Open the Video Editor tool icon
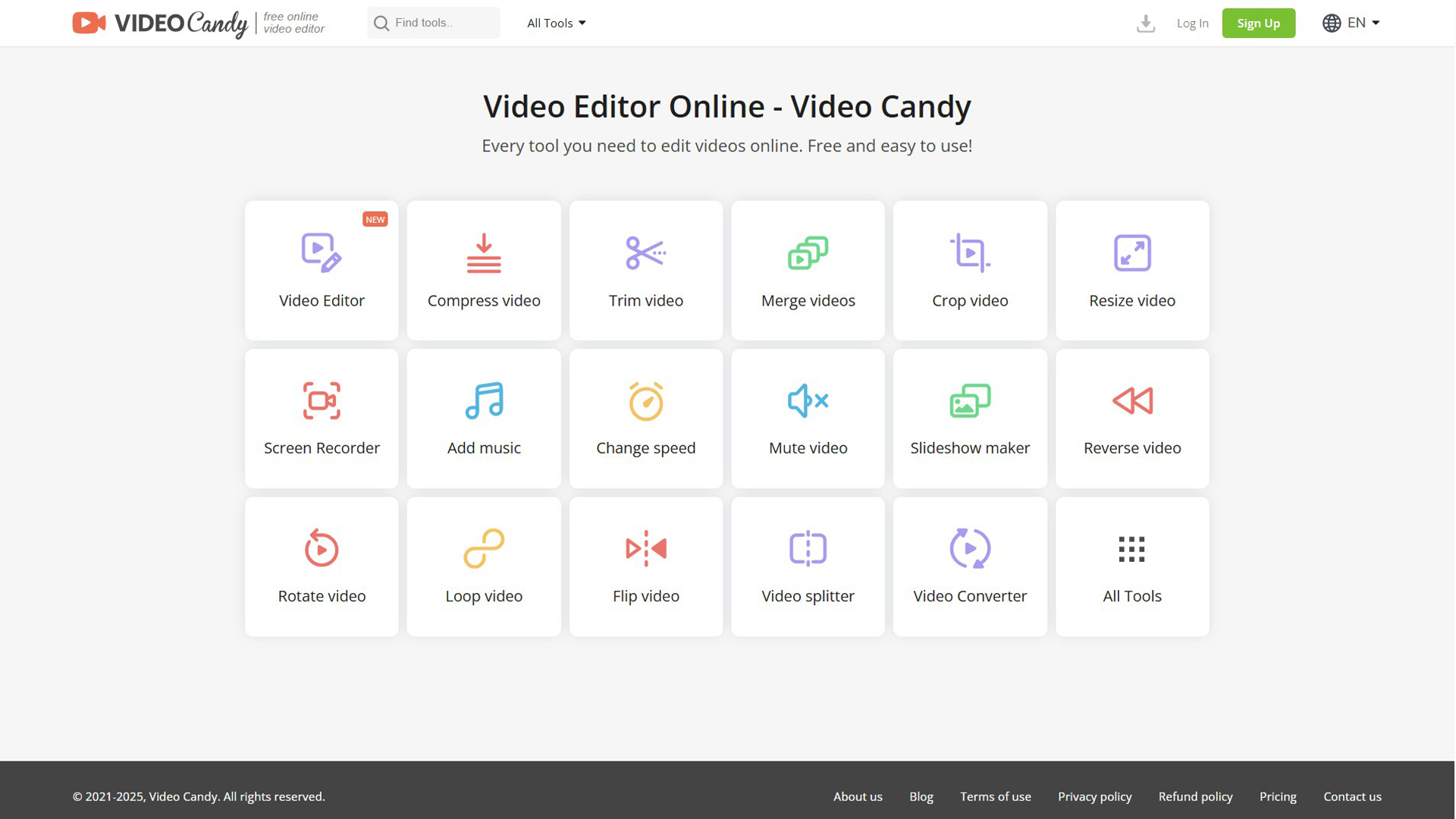Viewport: 1456px width, 819px height. [x=322, y=253]
